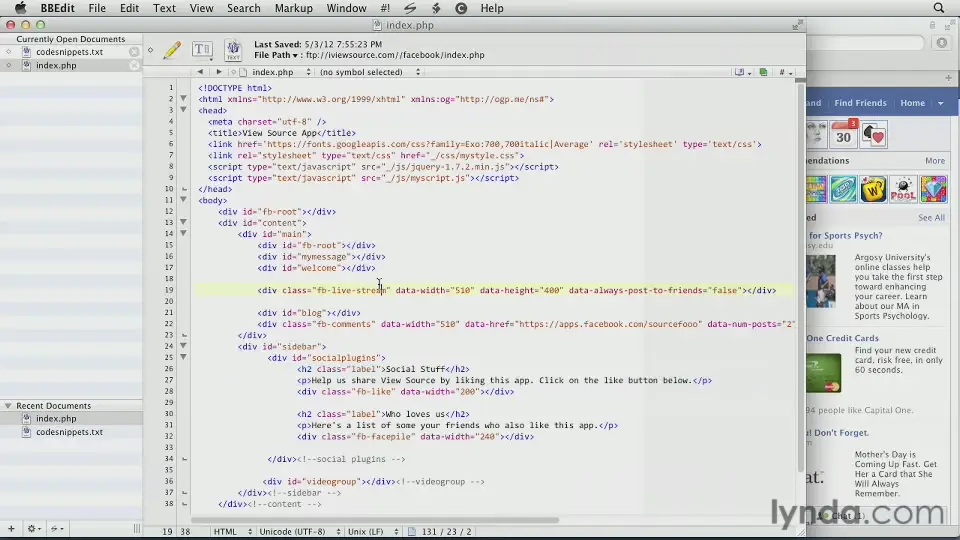The height and width of the screenshot is (540, 960).
Task: Click the green counterpart file icon
Action: coord(763,72)
